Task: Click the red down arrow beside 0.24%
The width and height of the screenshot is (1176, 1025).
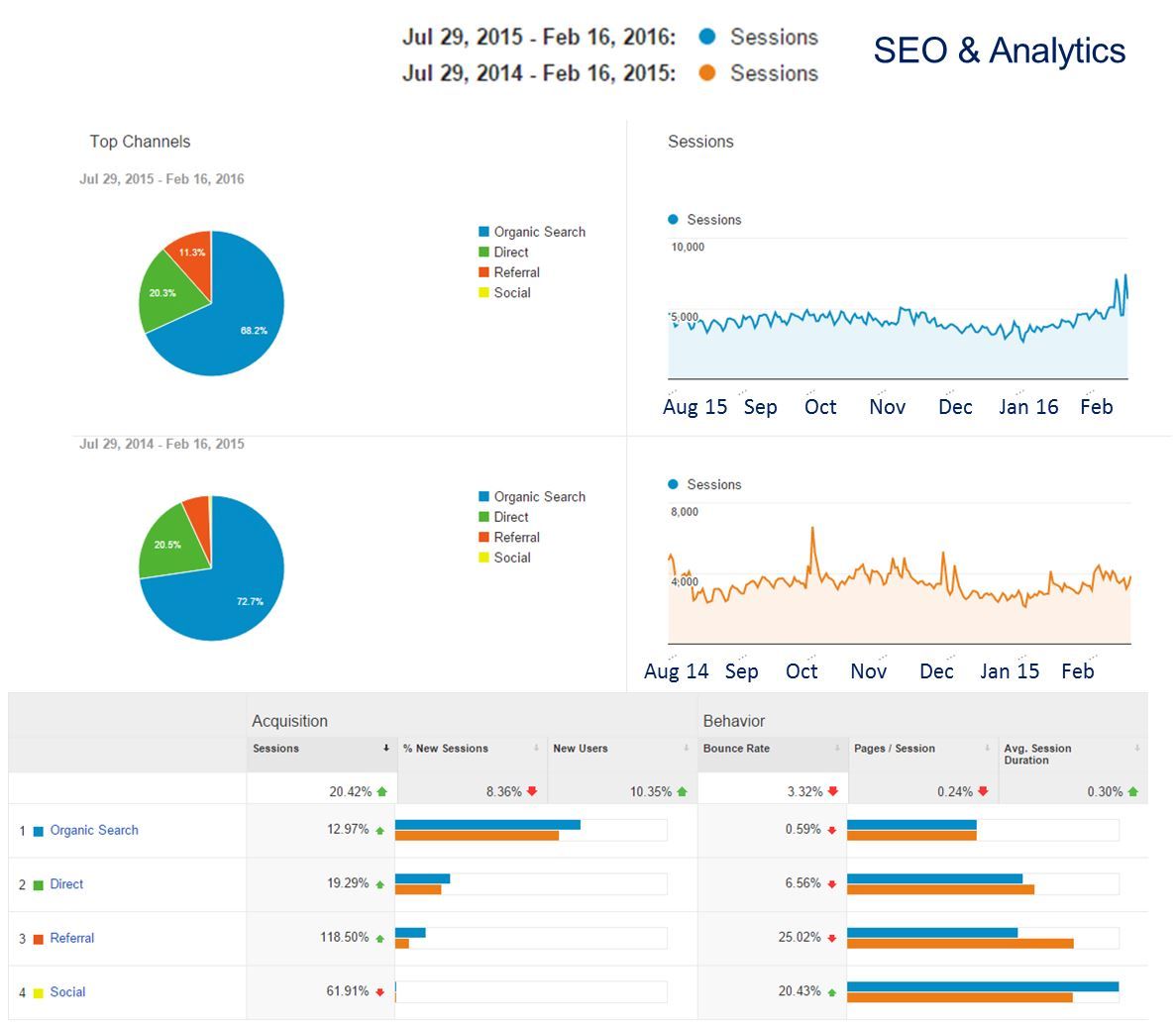Action: click(x=983, y=791)
